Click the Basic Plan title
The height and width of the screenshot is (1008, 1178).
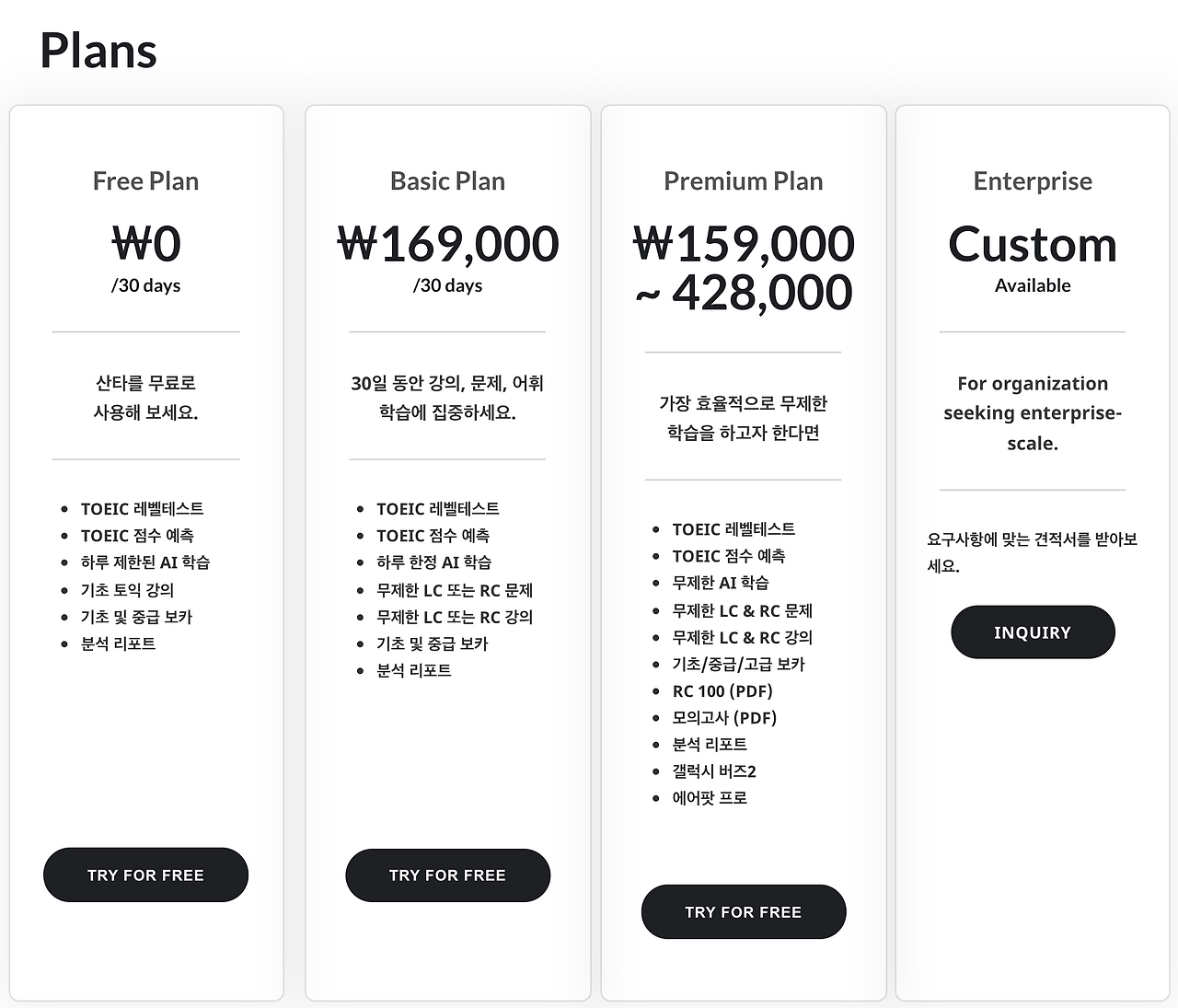click(x=447, y=181)
